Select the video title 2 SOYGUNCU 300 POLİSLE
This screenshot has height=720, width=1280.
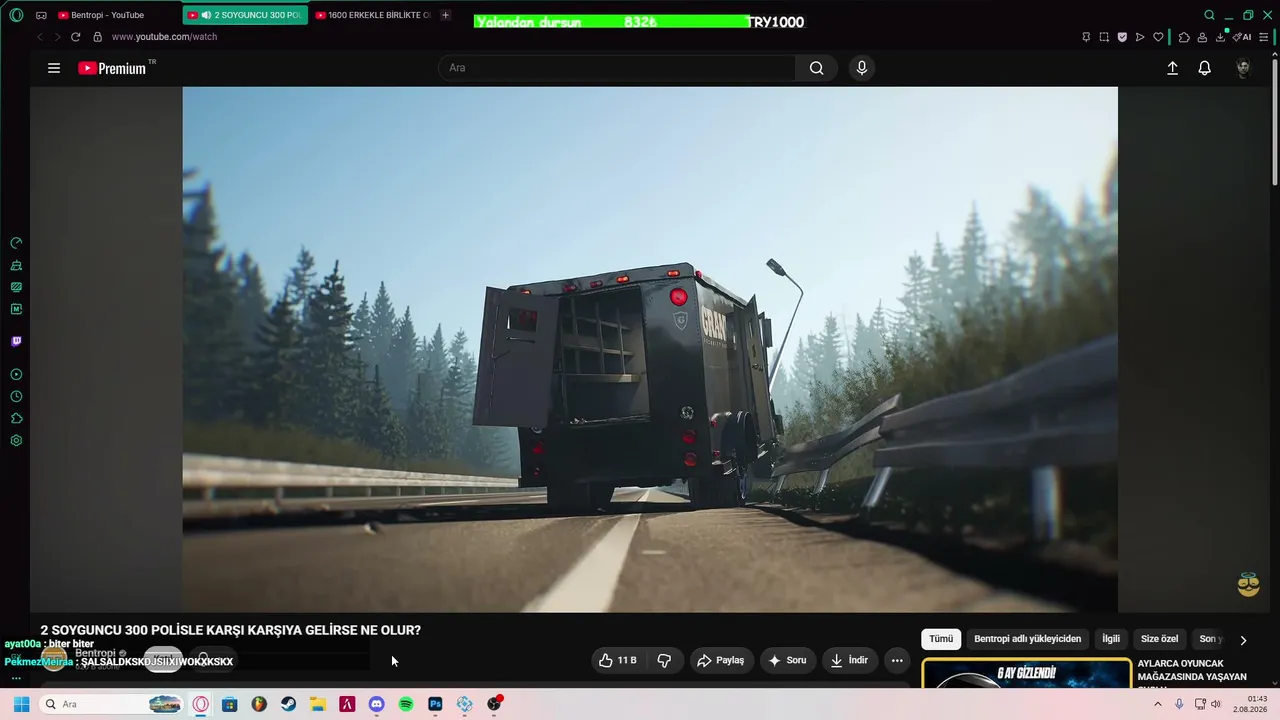pyautogui.click(x=230, y=630)
